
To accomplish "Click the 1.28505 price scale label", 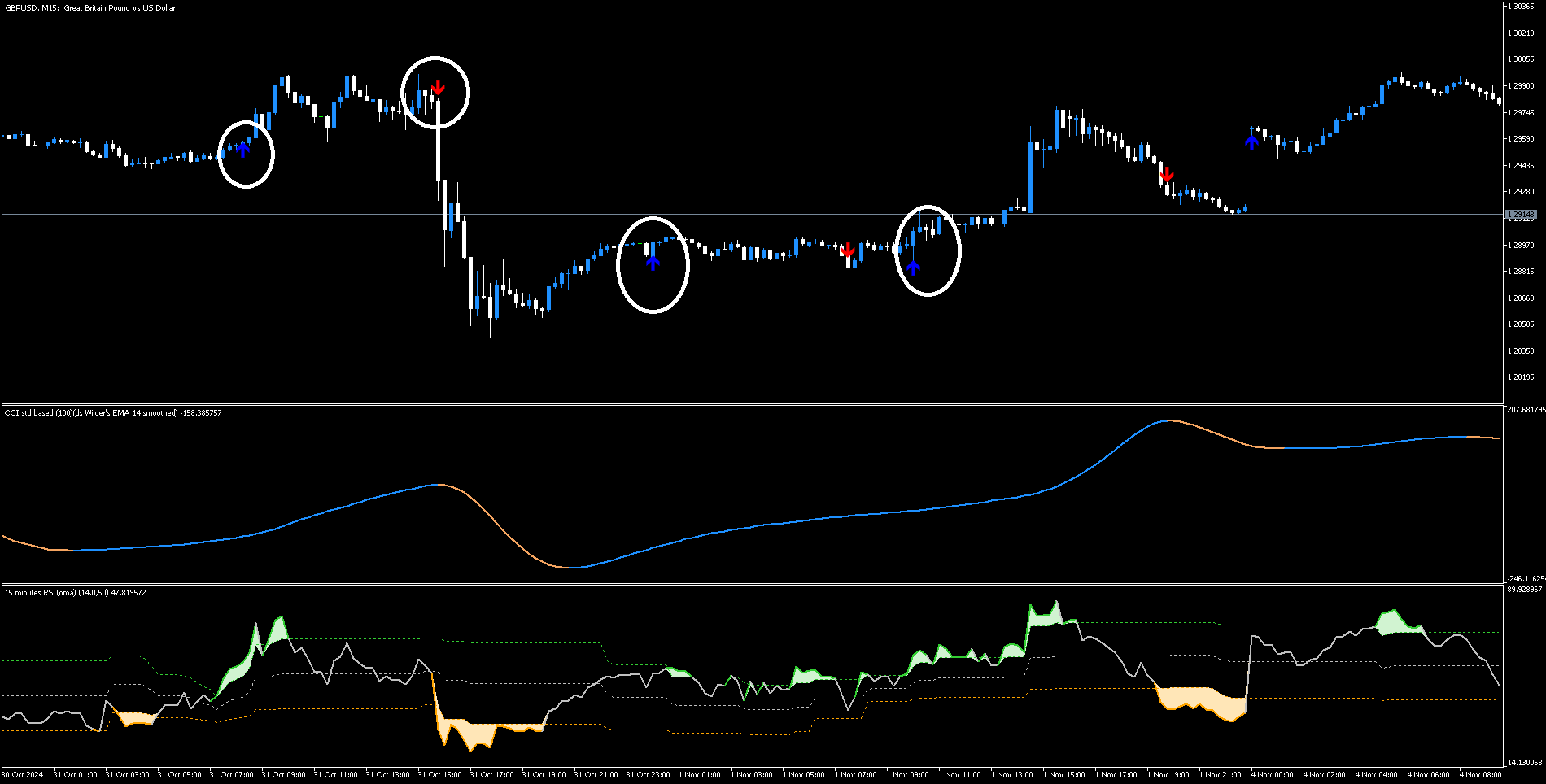I will click(x=1520, y=324).
